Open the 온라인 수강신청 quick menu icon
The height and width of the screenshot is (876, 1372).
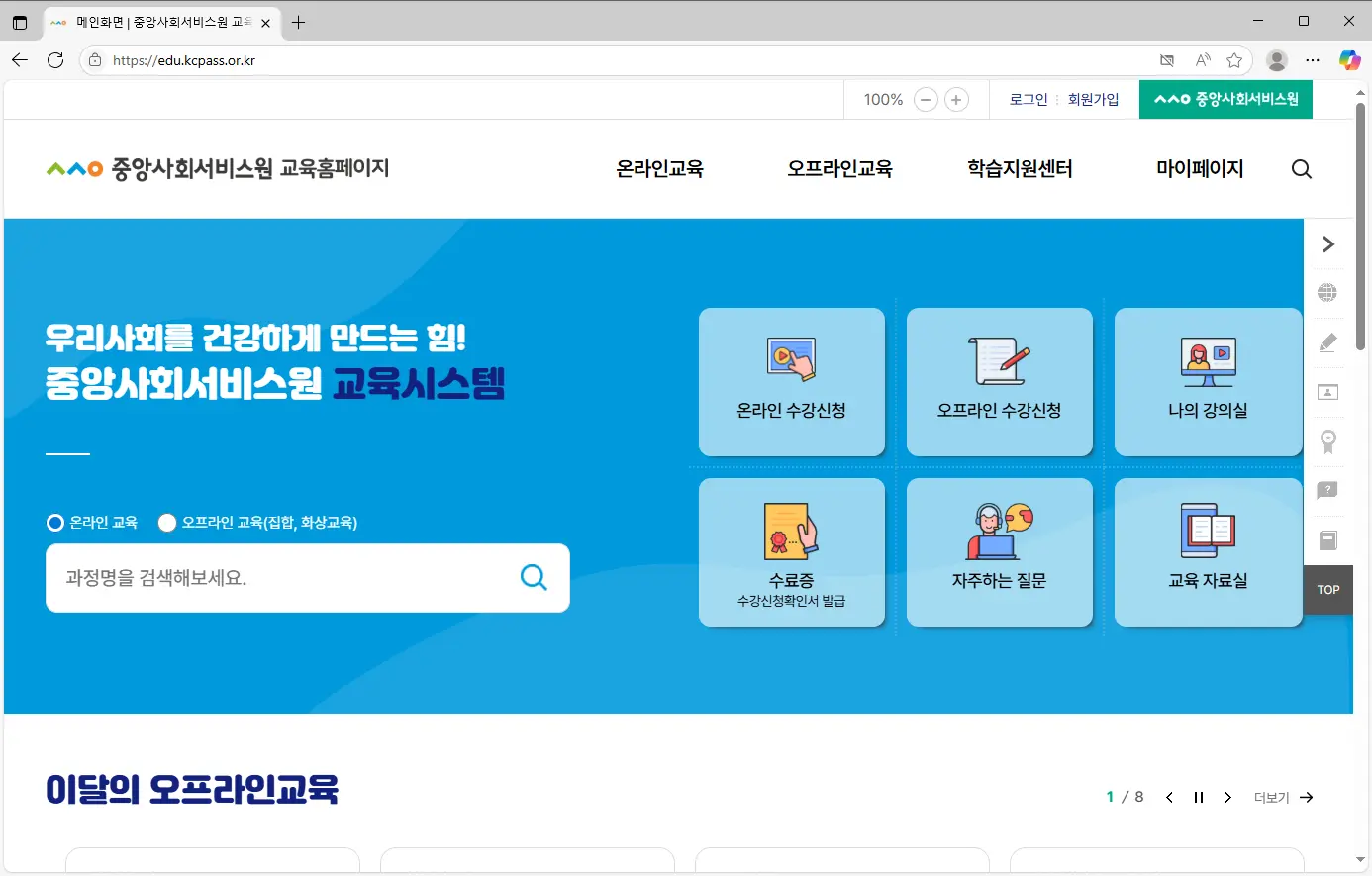click(x=791, y=382)
